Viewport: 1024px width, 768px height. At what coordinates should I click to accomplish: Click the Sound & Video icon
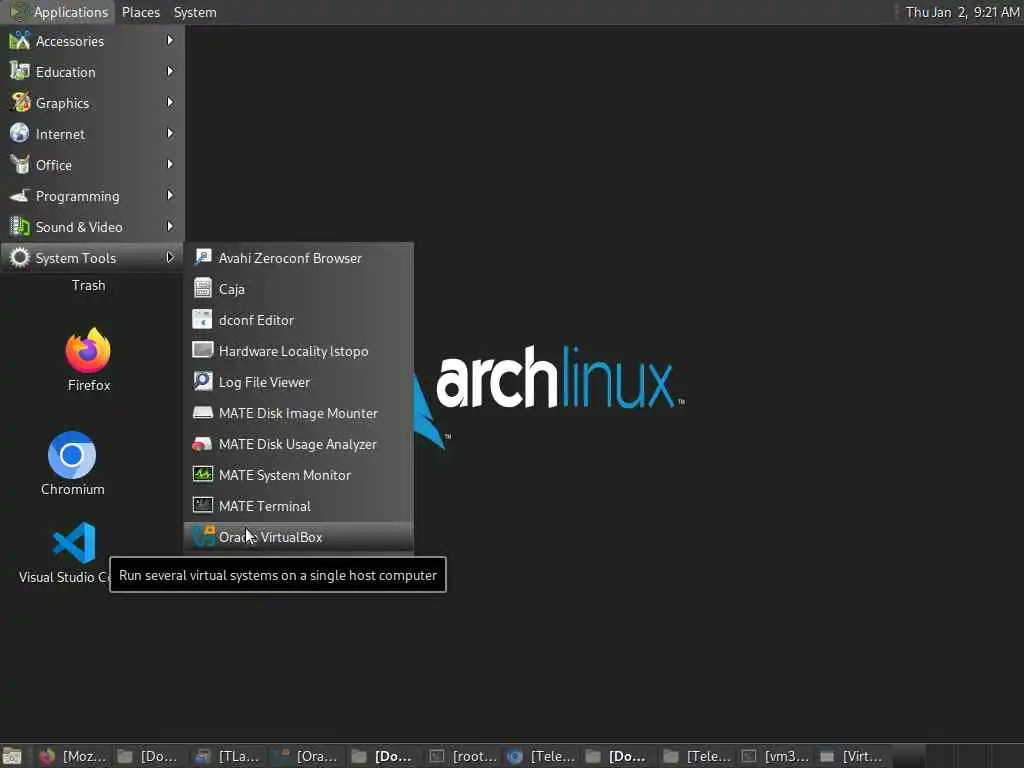click(20, 227)
